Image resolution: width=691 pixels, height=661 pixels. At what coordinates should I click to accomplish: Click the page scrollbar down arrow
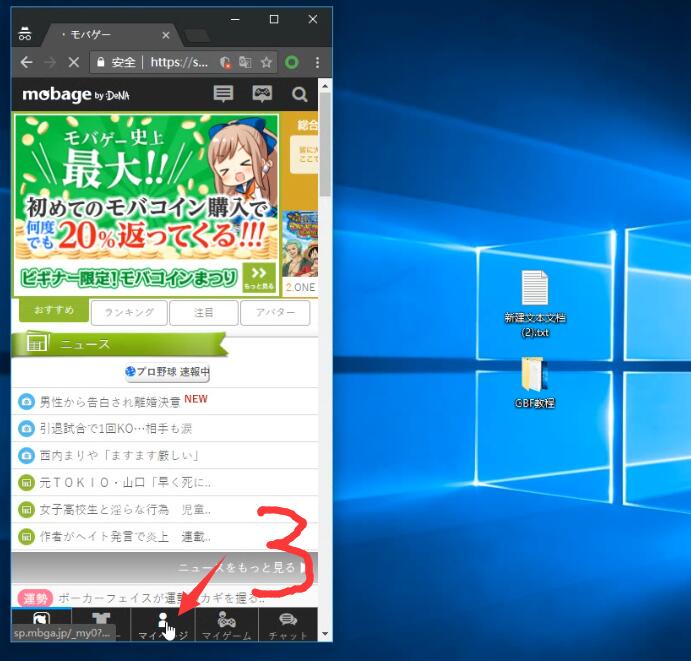(325, 634)
